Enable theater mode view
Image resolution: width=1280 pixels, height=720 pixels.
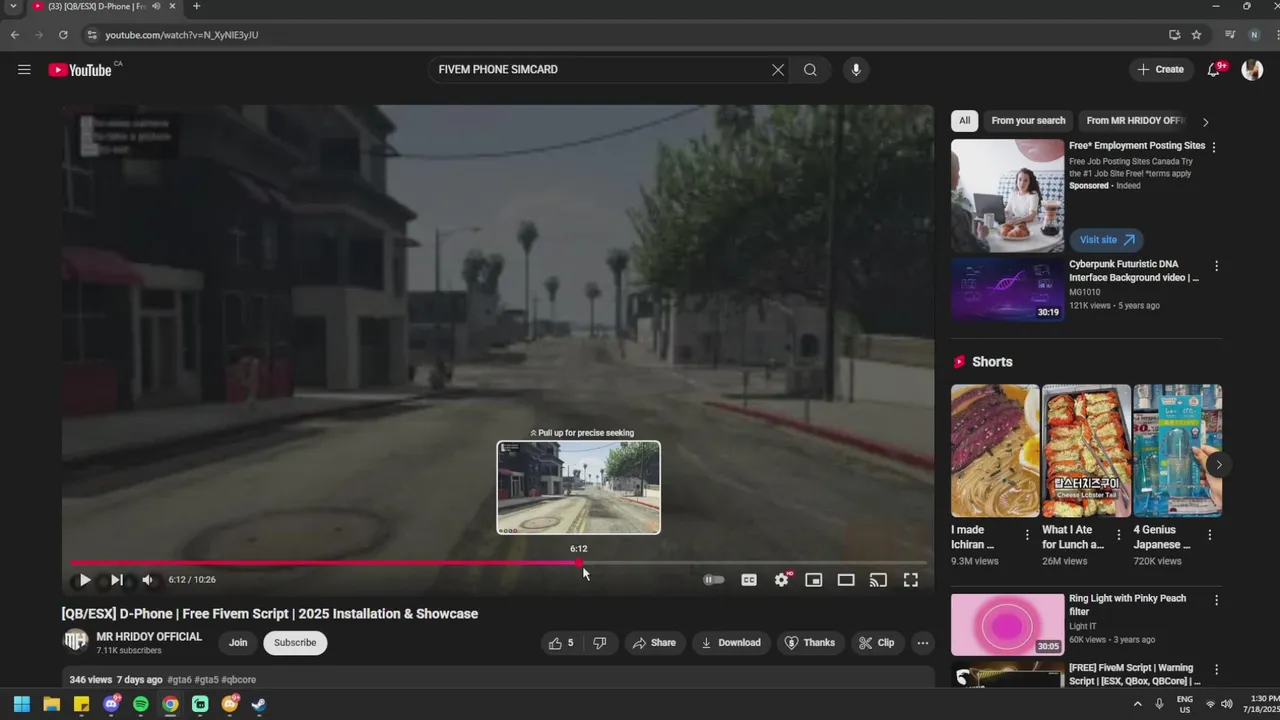click(x=846, y=580)
